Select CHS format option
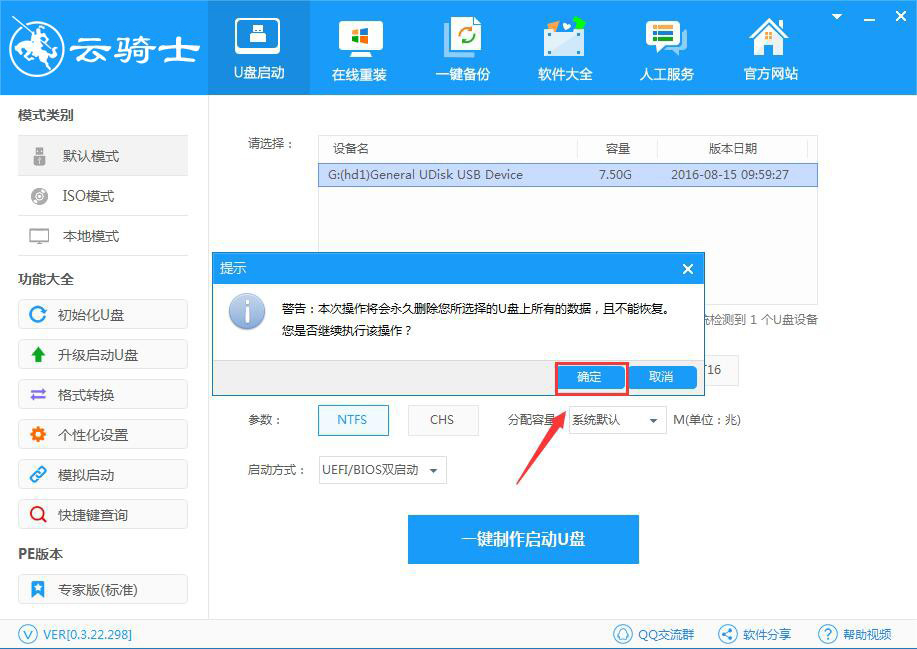This screenshot has width=917, height=649. click(x=443, y=420)
